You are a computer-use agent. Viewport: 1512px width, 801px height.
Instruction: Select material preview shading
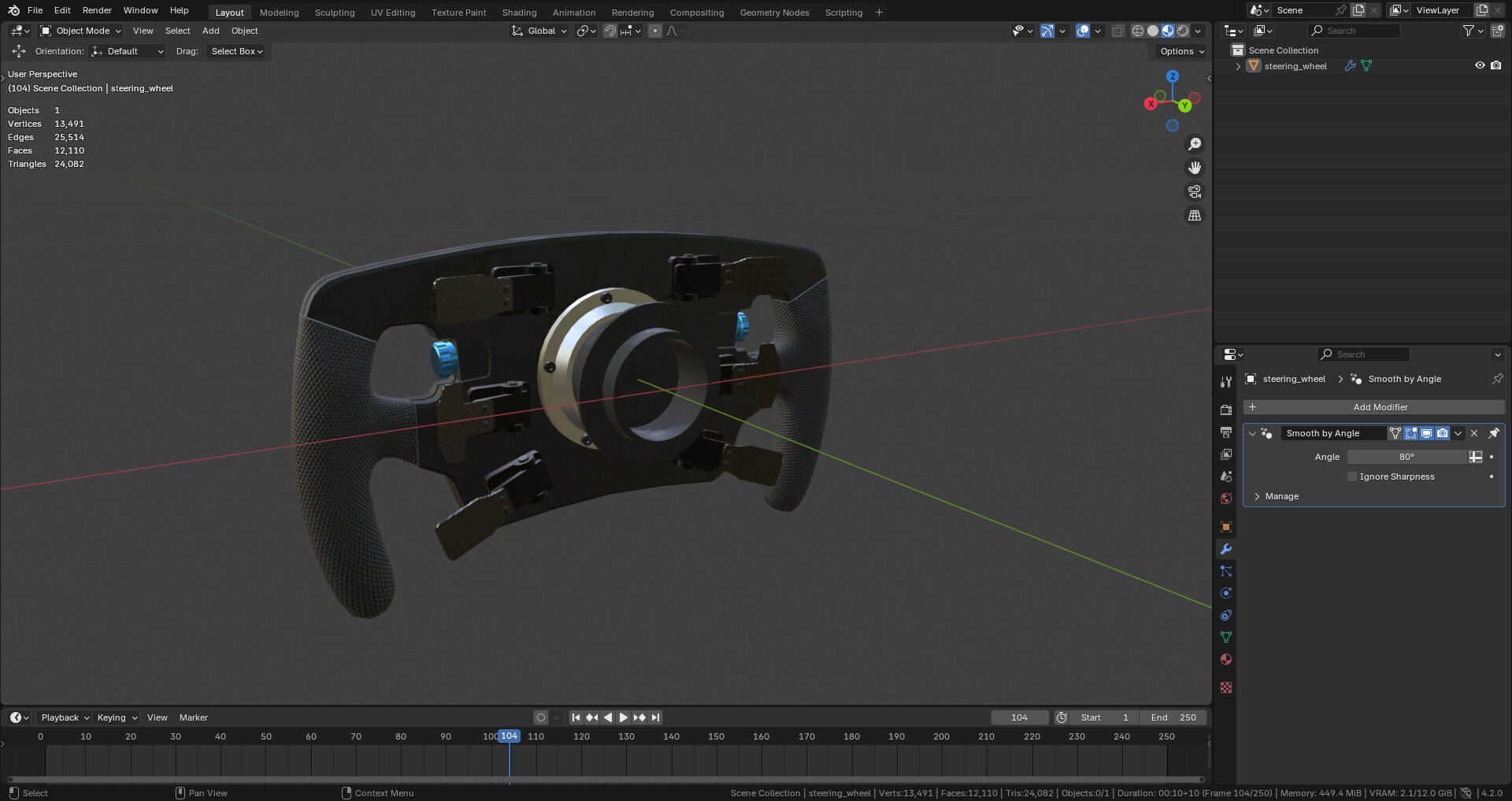1168,31
